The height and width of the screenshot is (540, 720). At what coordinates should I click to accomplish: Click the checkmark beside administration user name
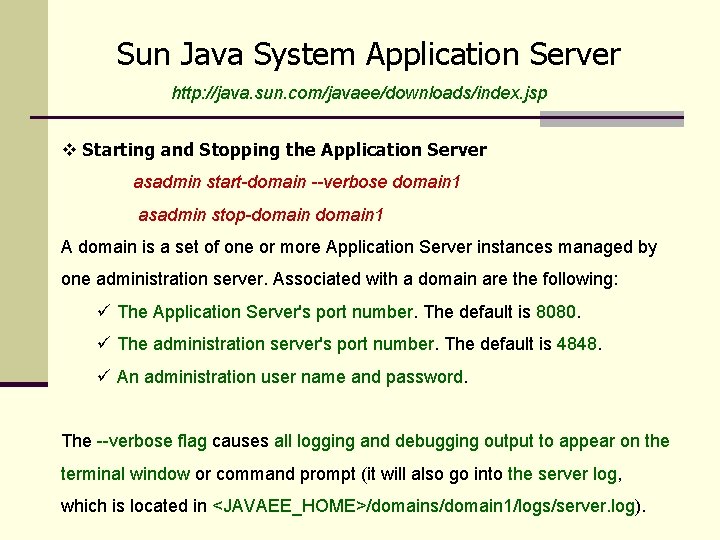tap(104, 376)
